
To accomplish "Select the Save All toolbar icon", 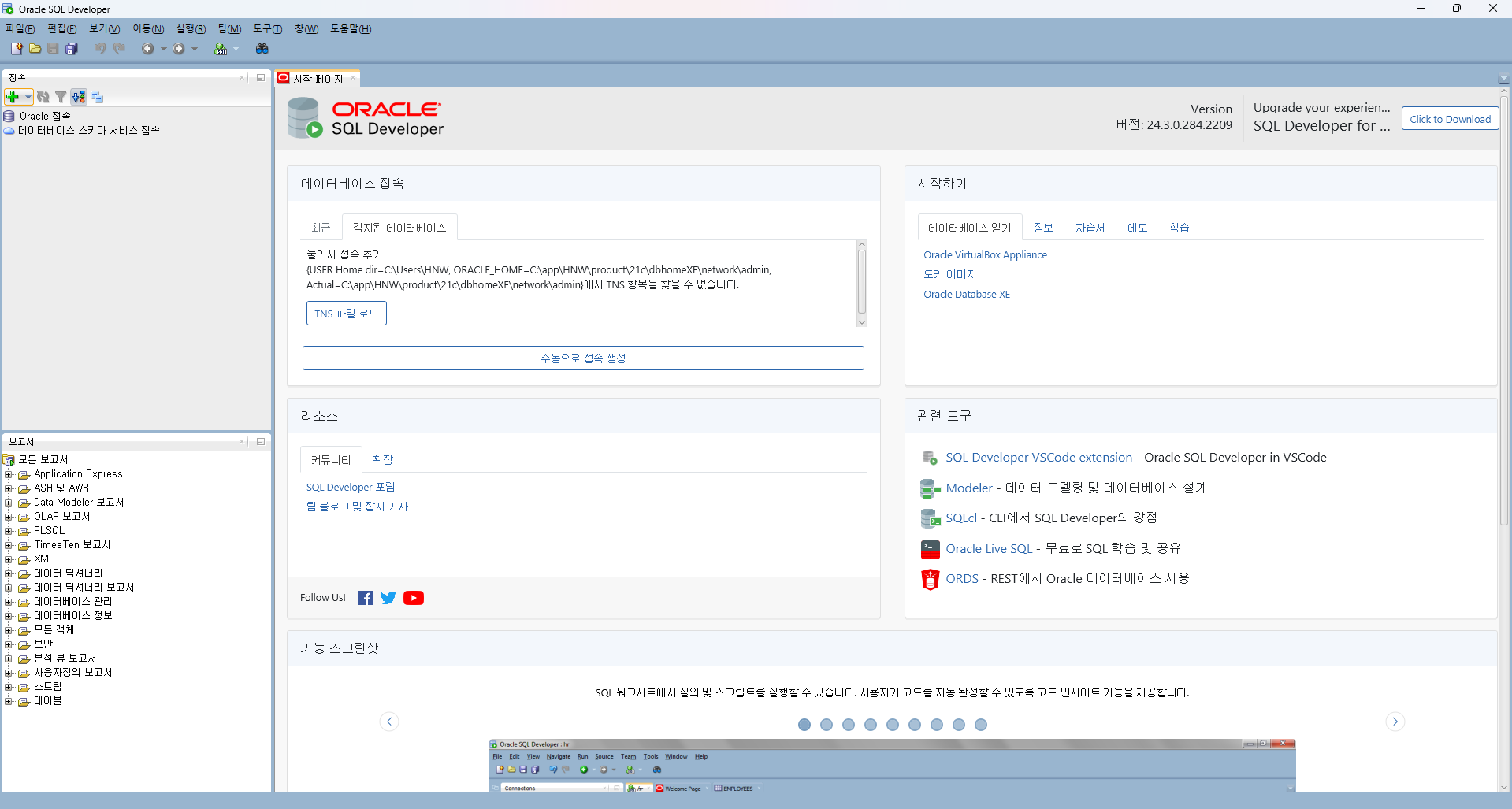I will tap(71, 48).
